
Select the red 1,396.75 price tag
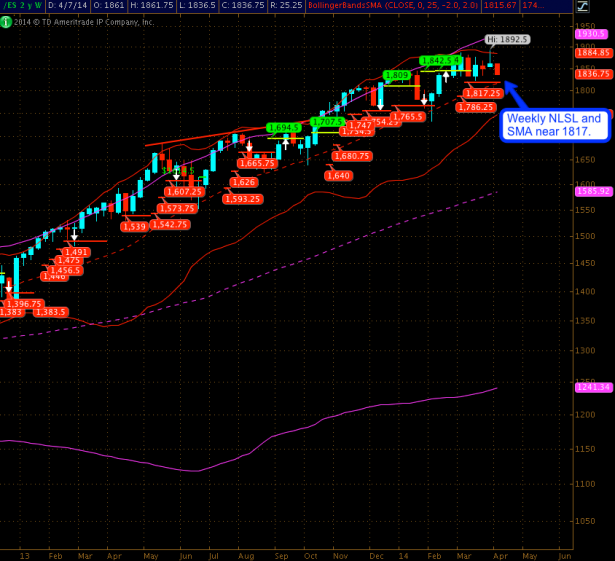pyautogui.click(x=24, y=303)
